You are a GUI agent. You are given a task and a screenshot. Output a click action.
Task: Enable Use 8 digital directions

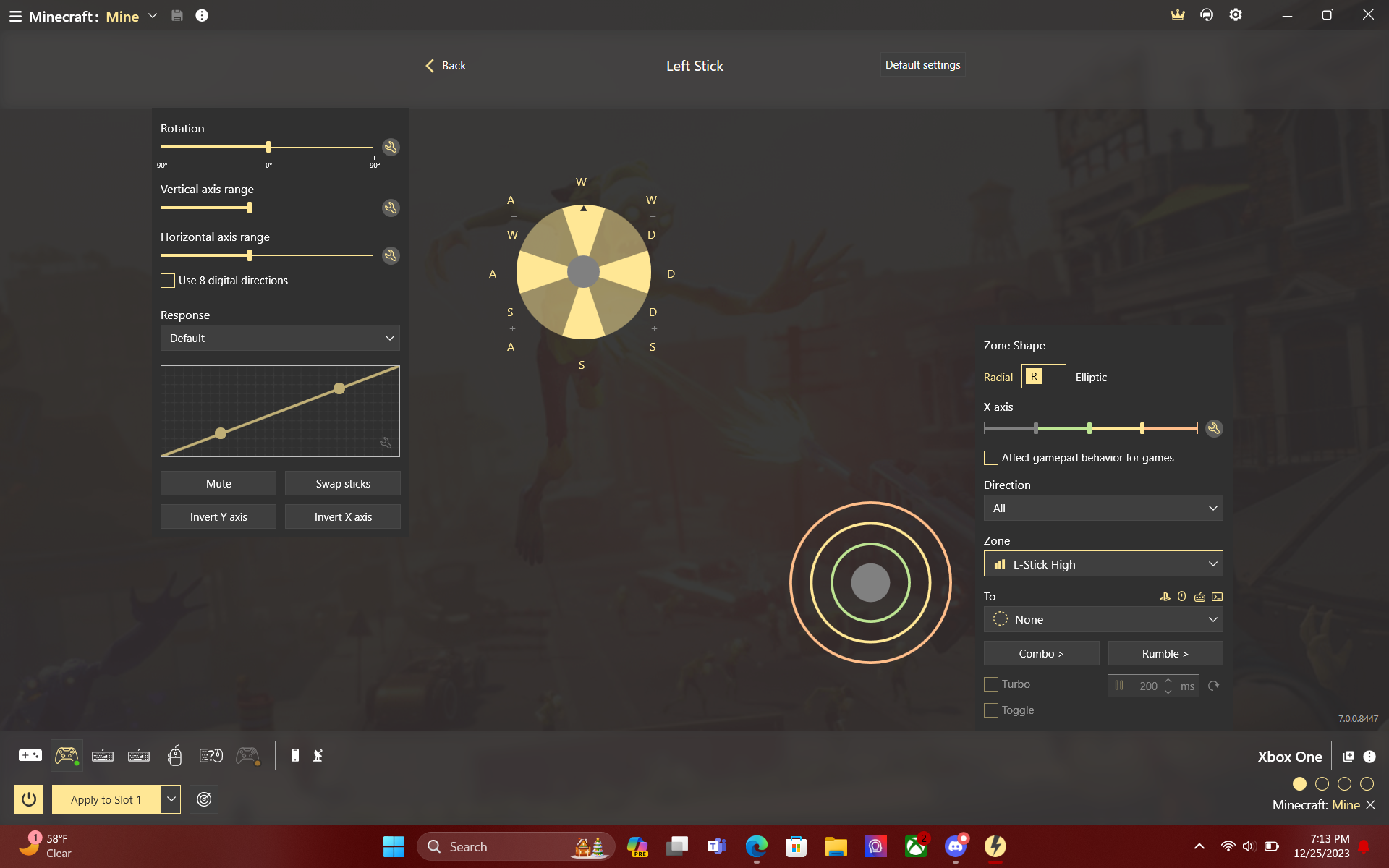(168, 281)
